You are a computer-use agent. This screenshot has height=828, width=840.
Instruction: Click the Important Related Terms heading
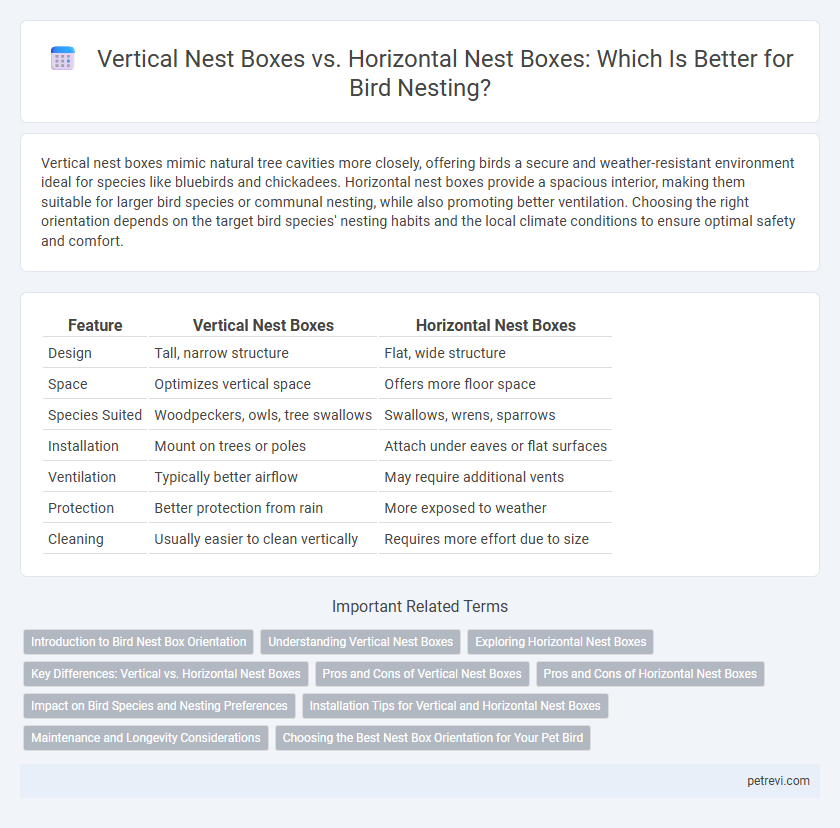[x=420, y=606]
